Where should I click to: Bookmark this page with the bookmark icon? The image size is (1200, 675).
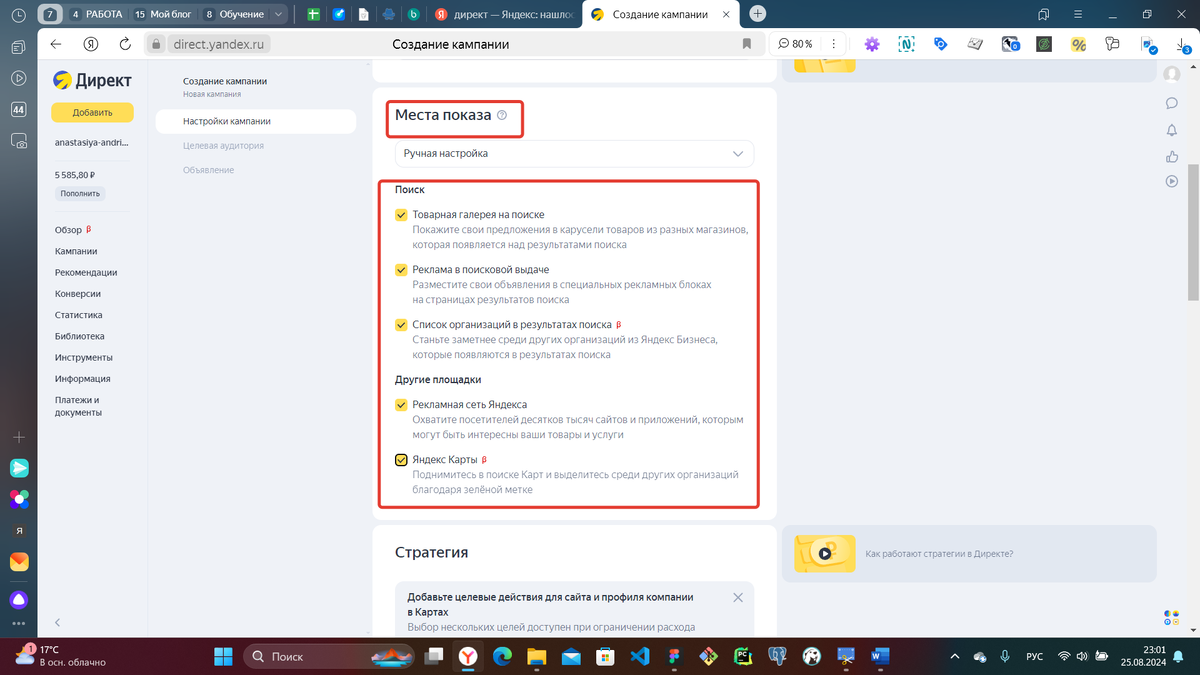(x=746, y=44)
